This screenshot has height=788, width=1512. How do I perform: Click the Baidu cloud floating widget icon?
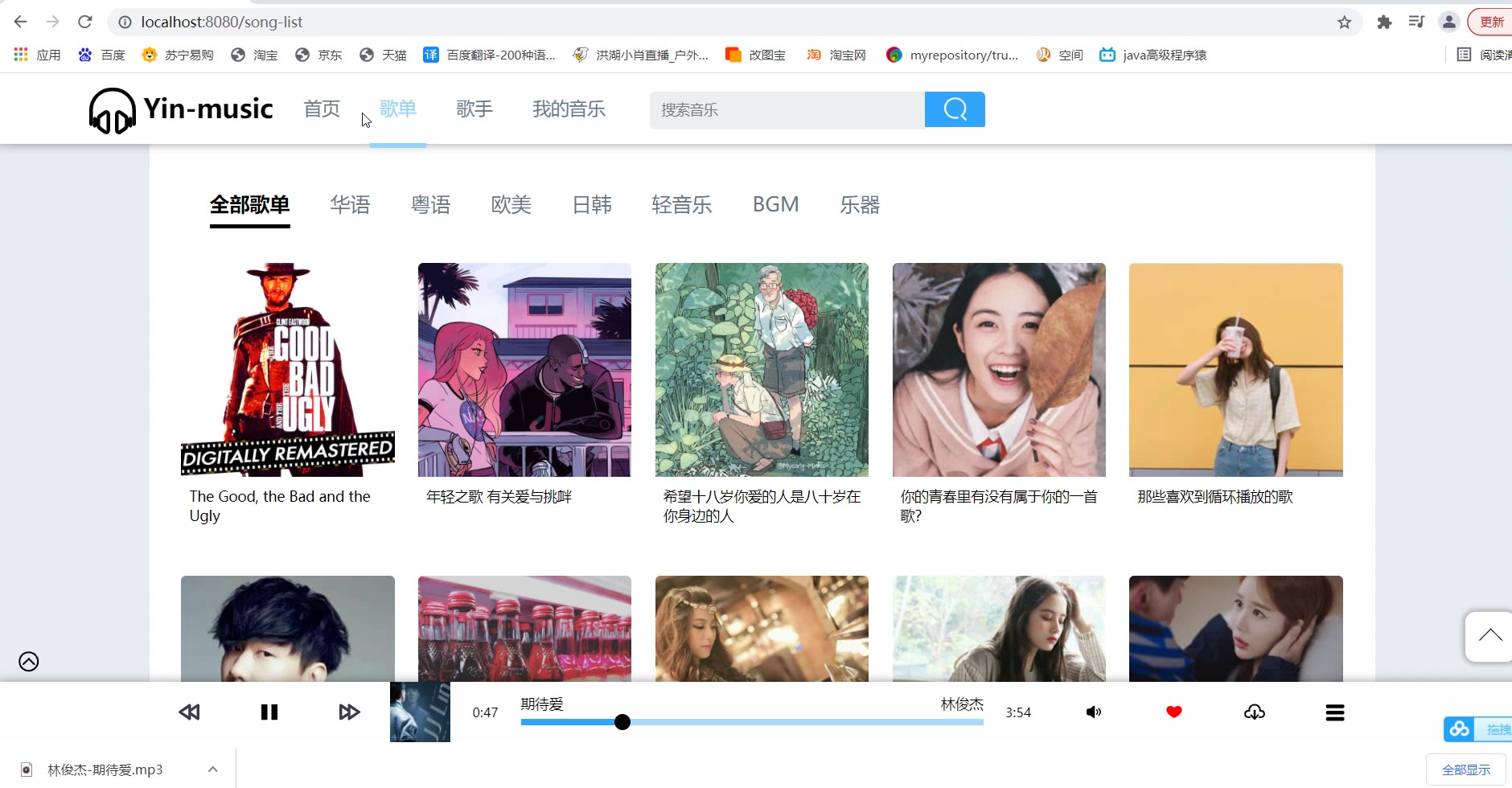[x=1460, y=729]
